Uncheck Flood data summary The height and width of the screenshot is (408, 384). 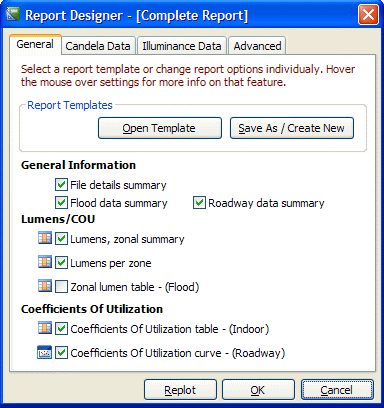click(61, 202)
